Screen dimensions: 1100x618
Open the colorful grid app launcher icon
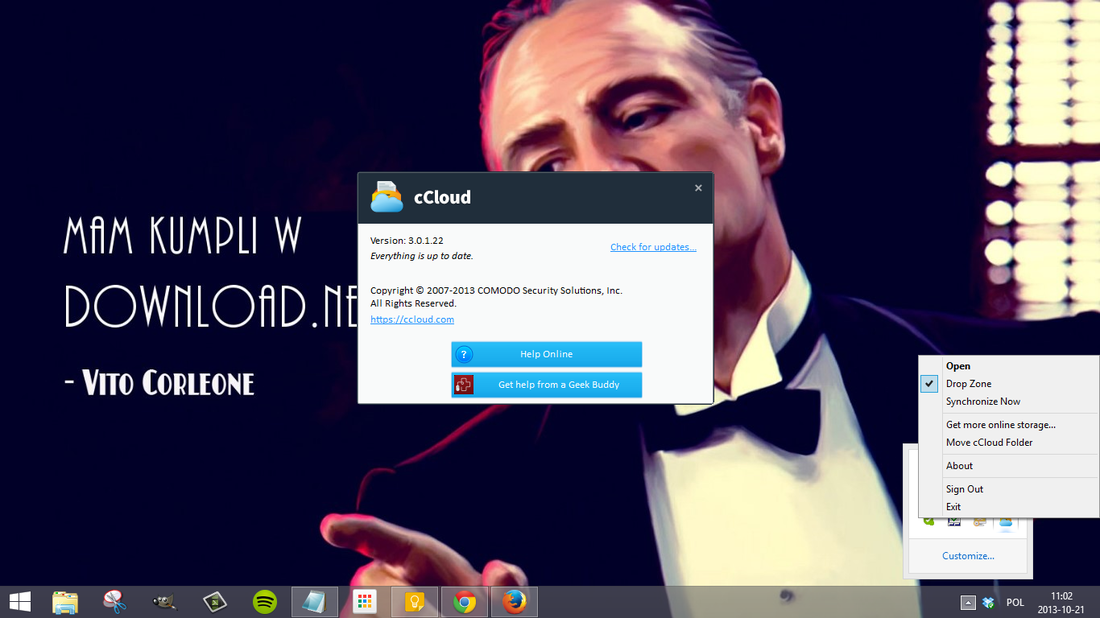click(364, 602)
